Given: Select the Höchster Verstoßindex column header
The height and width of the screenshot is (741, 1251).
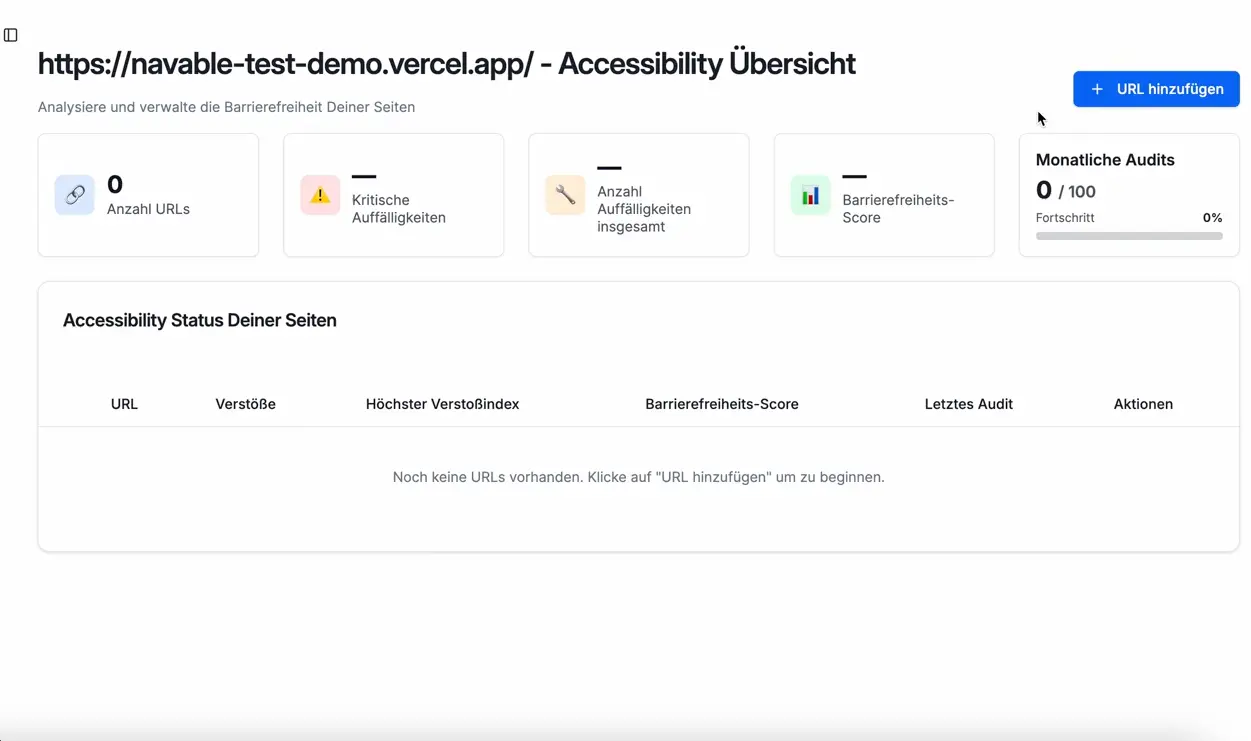Looking at the screenshot, I should coord(442,404).
